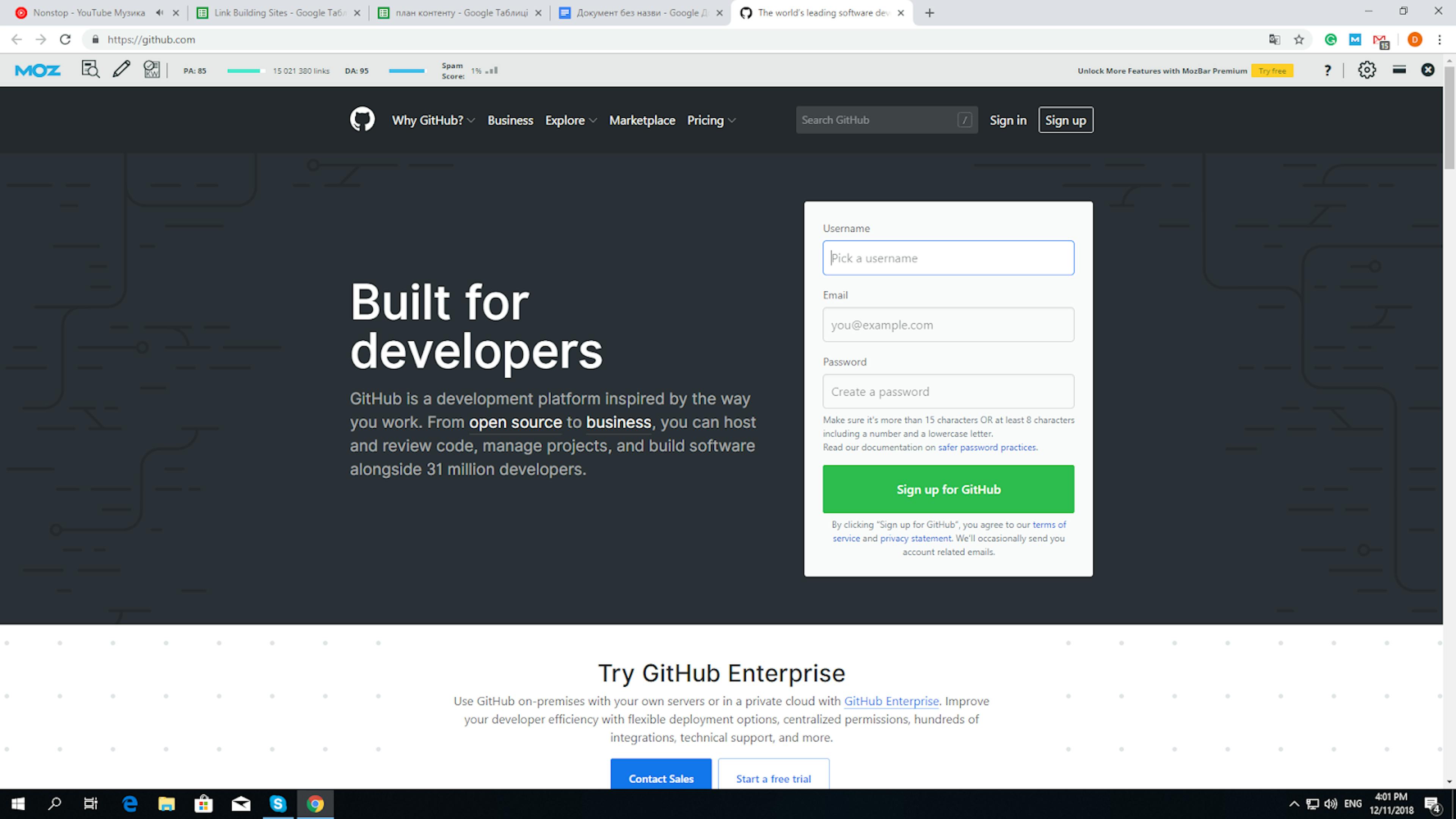
Task: Open Skype from taskbar
Action: [x=278, y=804]
